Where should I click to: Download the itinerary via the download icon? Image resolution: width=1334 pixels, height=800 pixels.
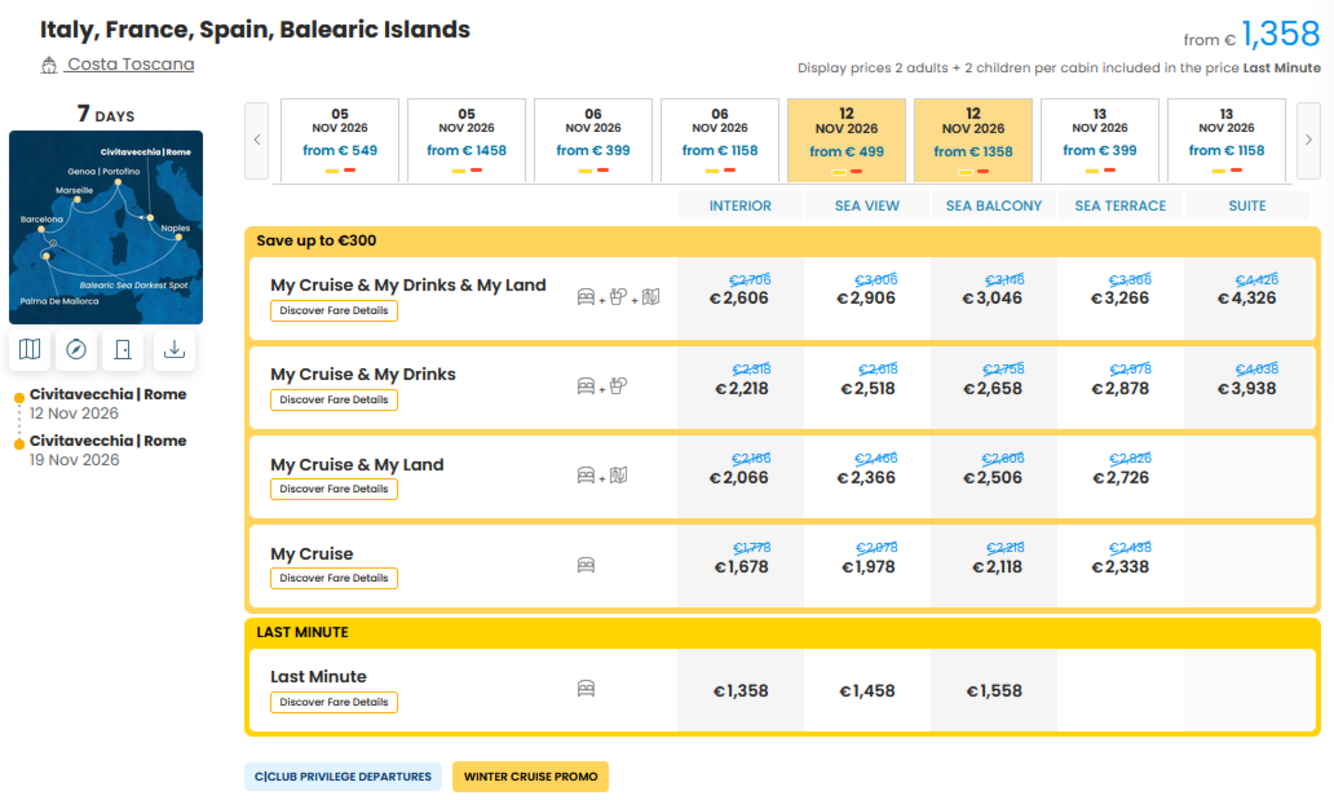click(174, 349)
